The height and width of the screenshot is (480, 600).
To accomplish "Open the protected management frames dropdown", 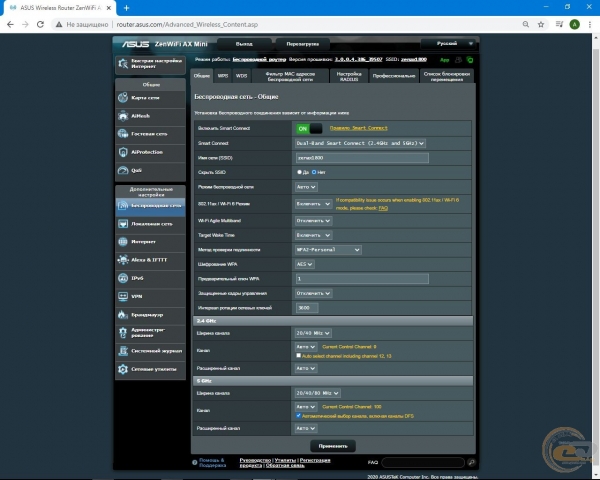I will 313,294.
